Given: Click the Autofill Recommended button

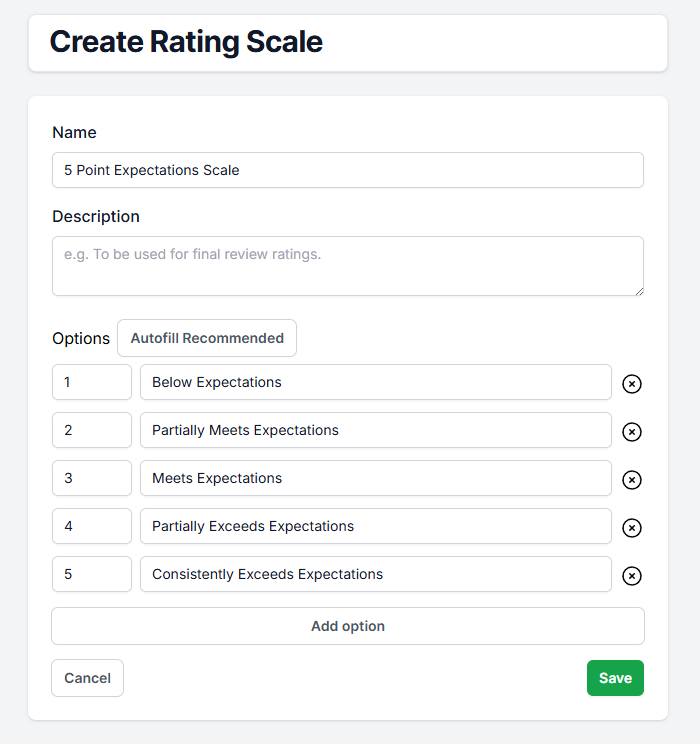Looking at the screenshot, I should tap(207, 338).
